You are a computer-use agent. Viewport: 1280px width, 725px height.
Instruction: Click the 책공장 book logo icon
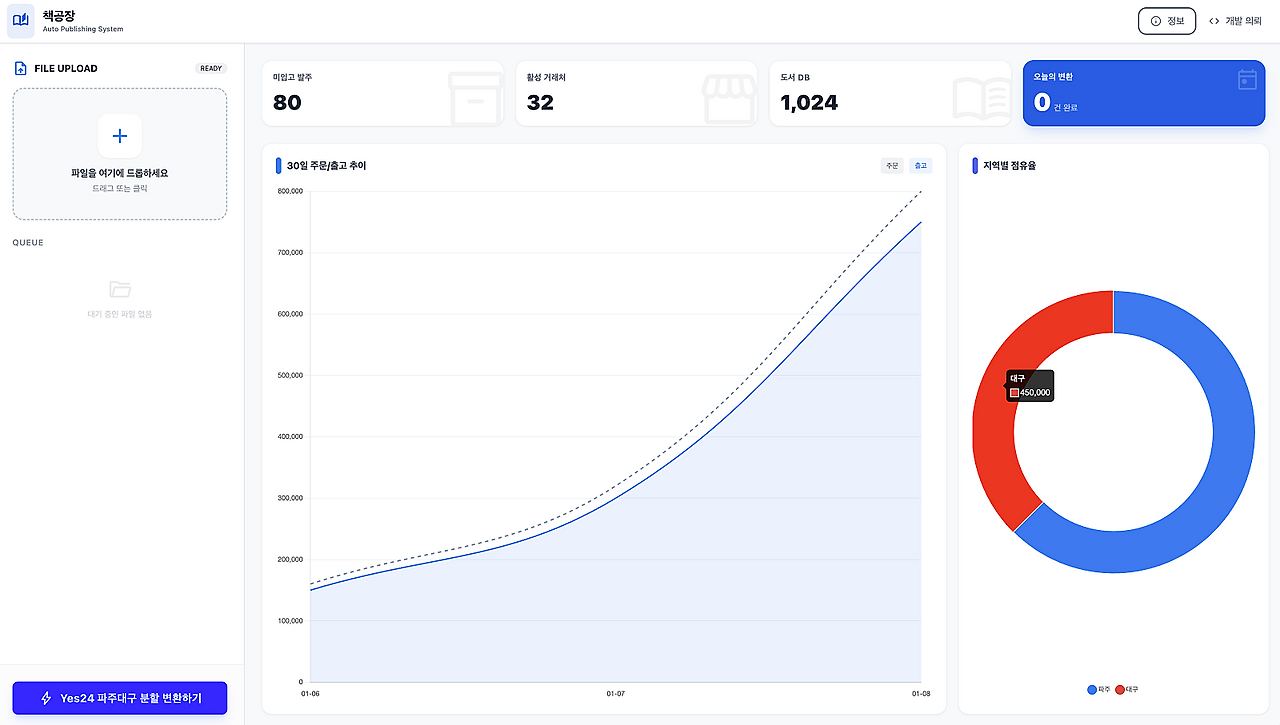click(x=21, y=21)
